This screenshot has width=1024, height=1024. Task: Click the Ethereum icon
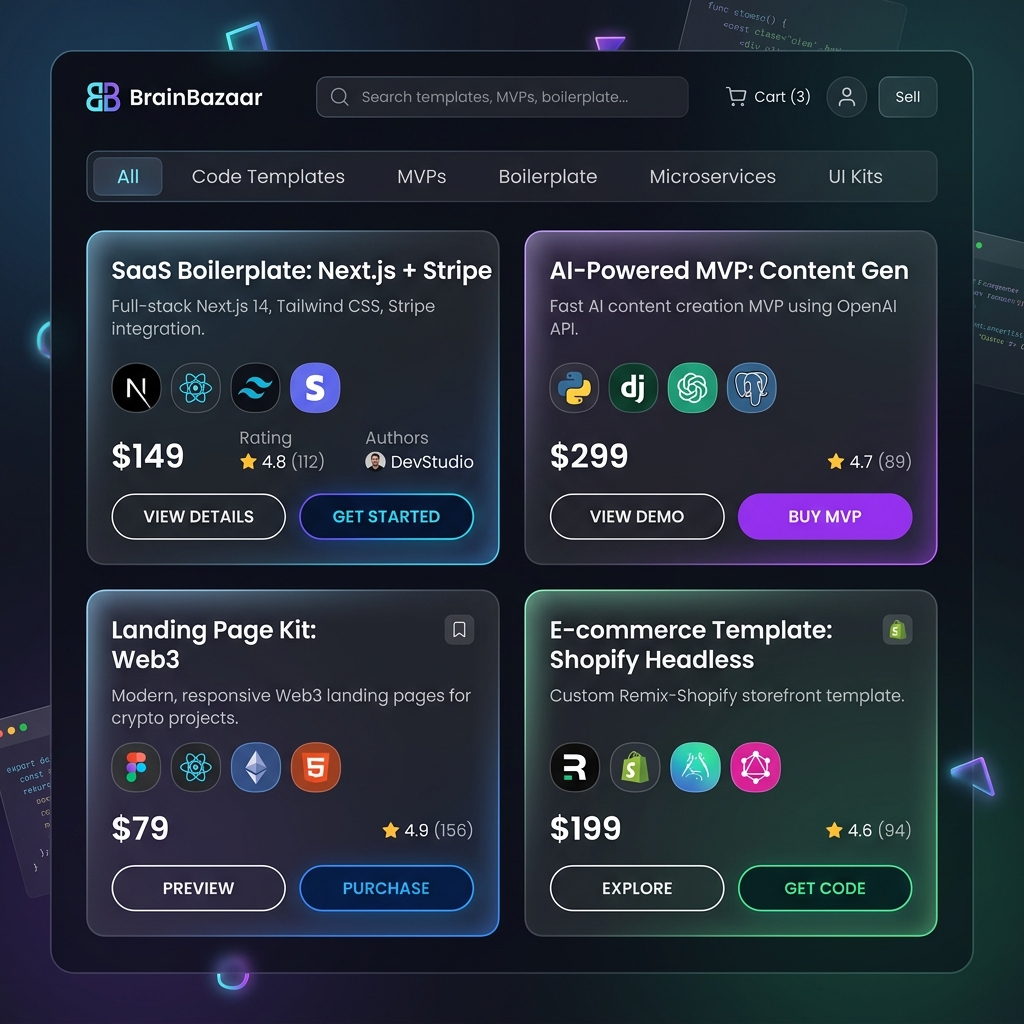click(x=256, y=767)
